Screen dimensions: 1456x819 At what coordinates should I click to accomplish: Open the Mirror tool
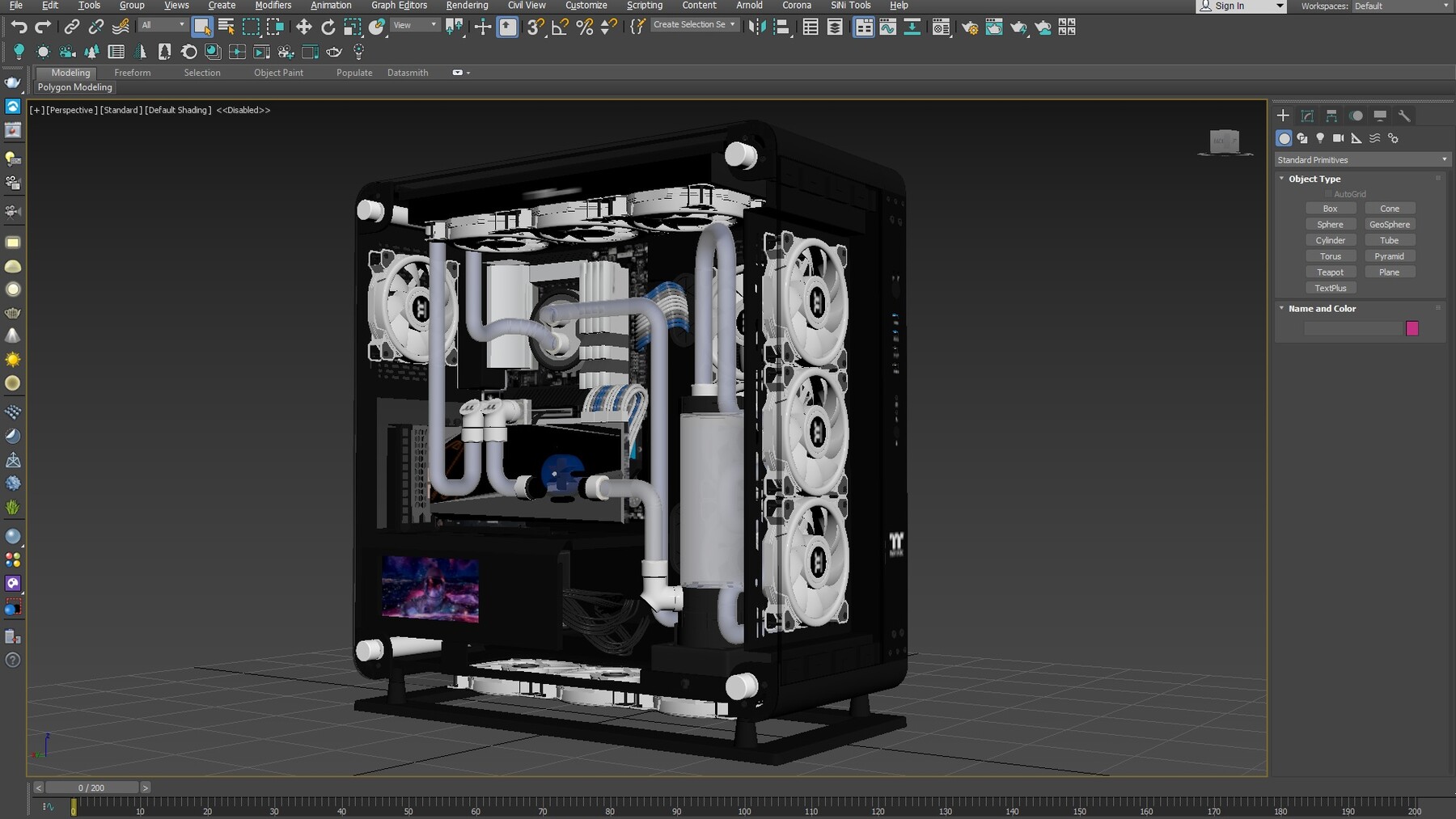click(758, 26)
